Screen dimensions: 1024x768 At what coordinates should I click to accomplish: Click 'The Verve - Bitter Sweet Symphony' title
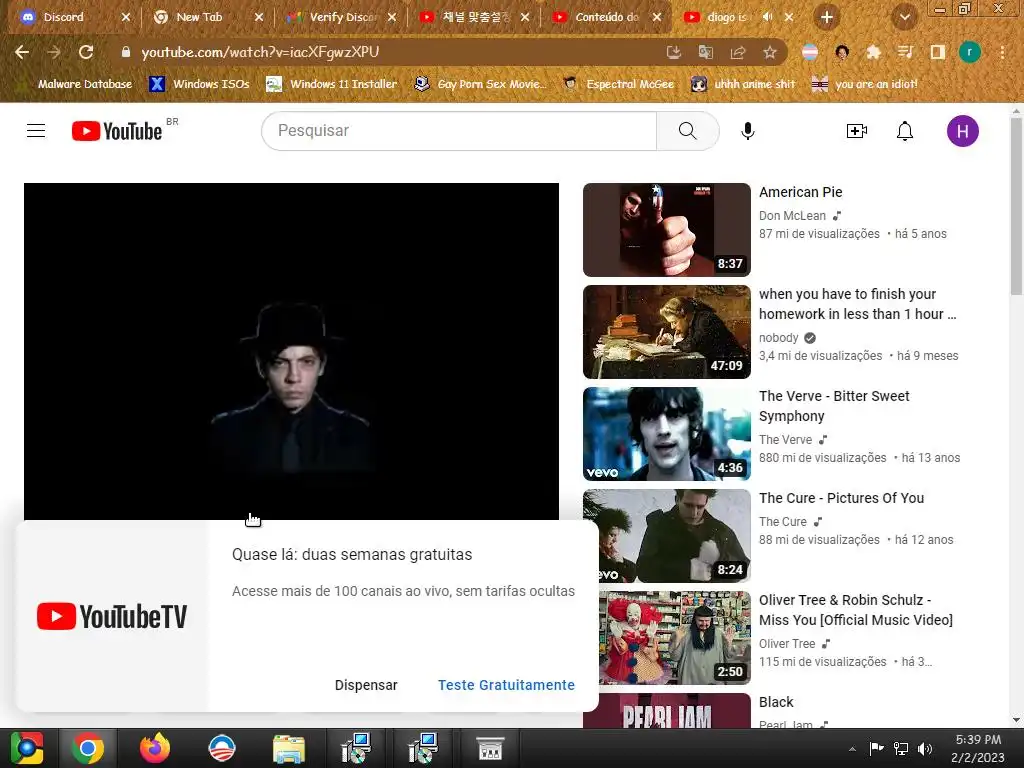(x=834, y=406)
